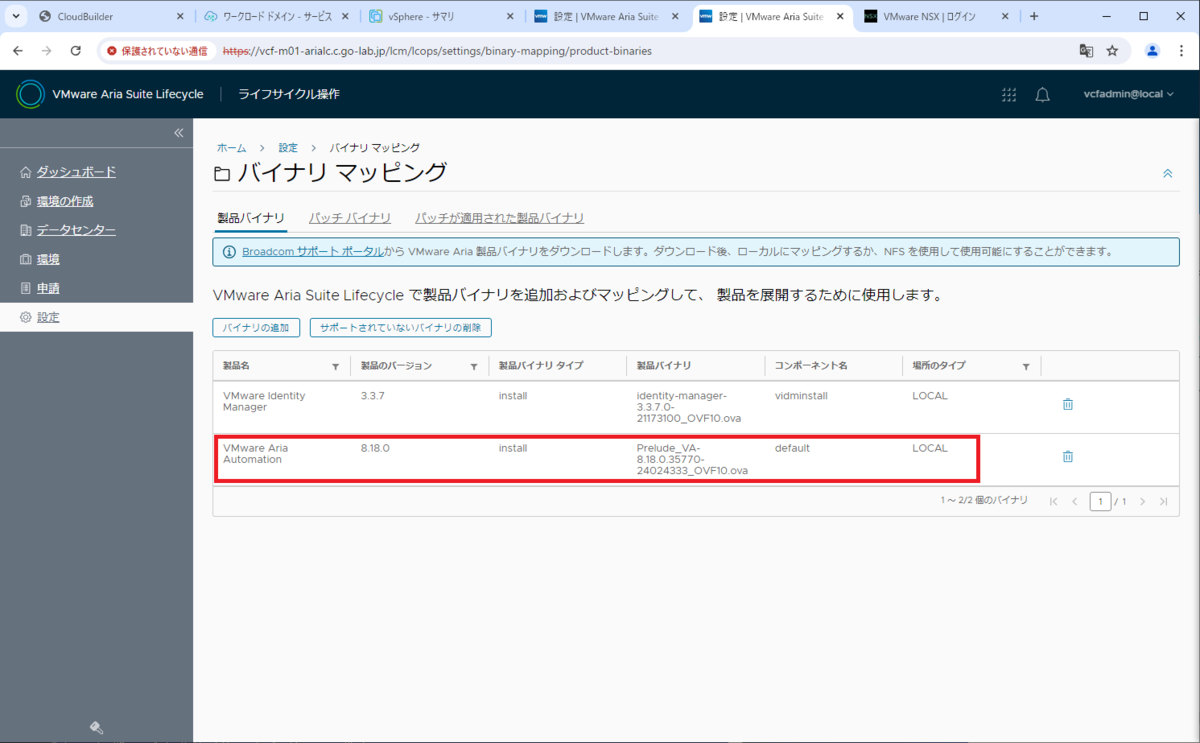
Task: Close the vSphere - サマリ browser tab
Action: coord(510,16)
